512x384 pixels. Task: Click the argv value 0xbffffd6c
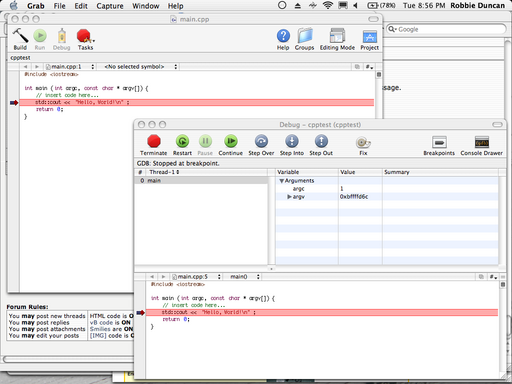tap(354, 197)
